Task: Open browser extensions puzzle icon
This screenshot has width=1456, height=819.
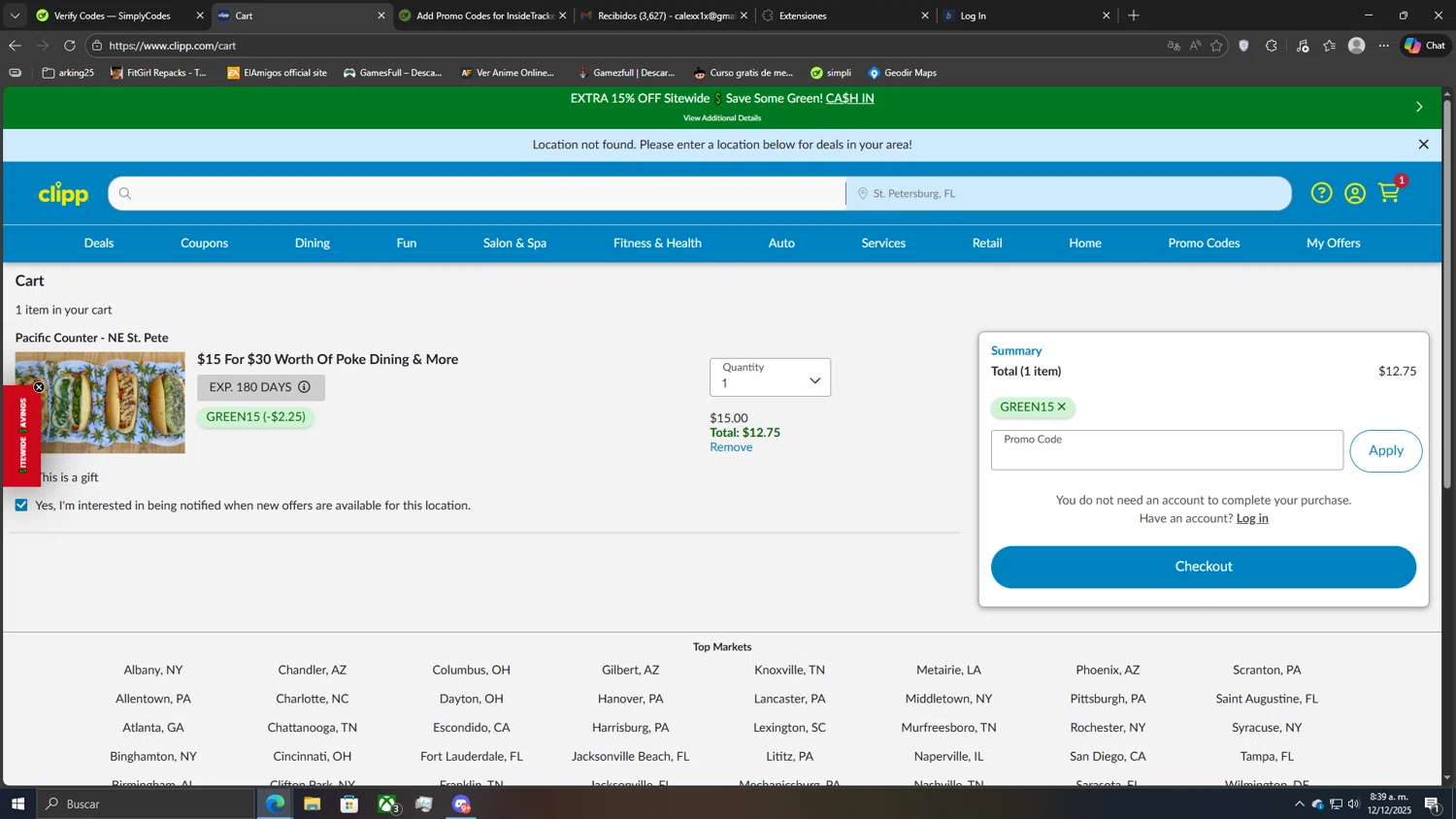Action: click(x=1271, y=46)
